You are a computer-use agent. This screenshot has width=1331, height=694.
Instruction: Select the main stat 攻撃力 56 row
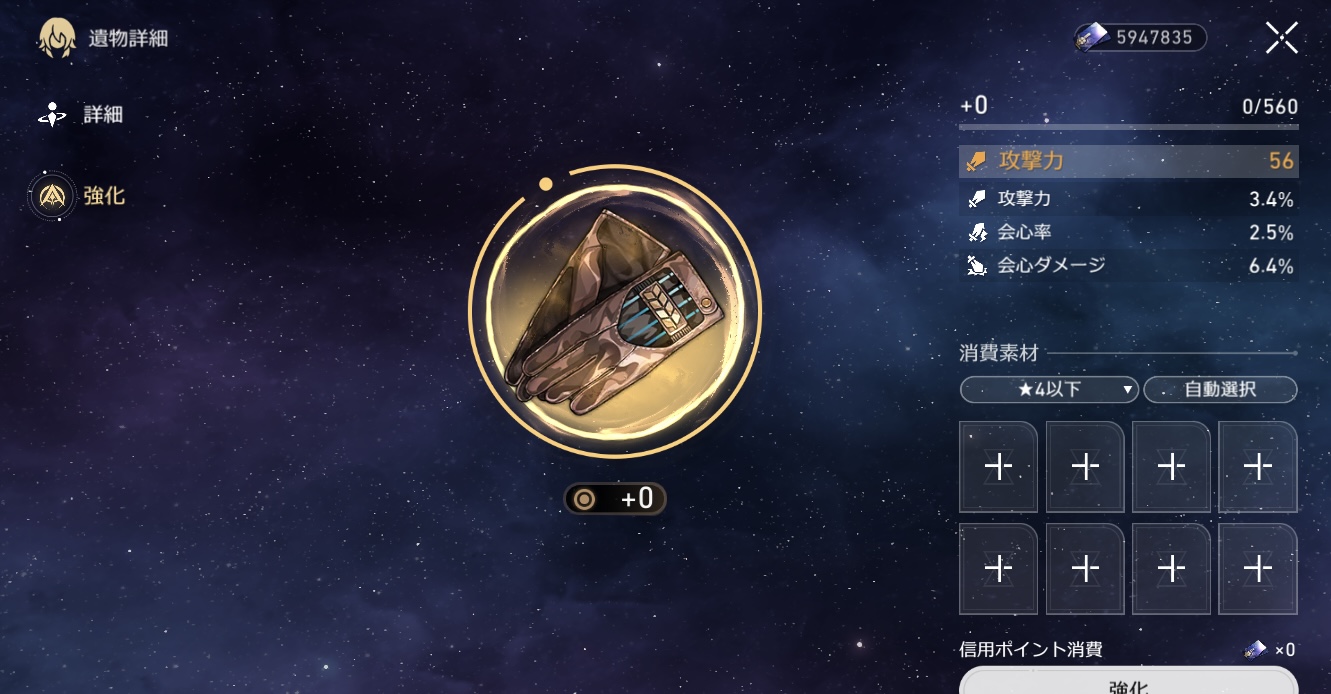click(x=1129, y=161)
